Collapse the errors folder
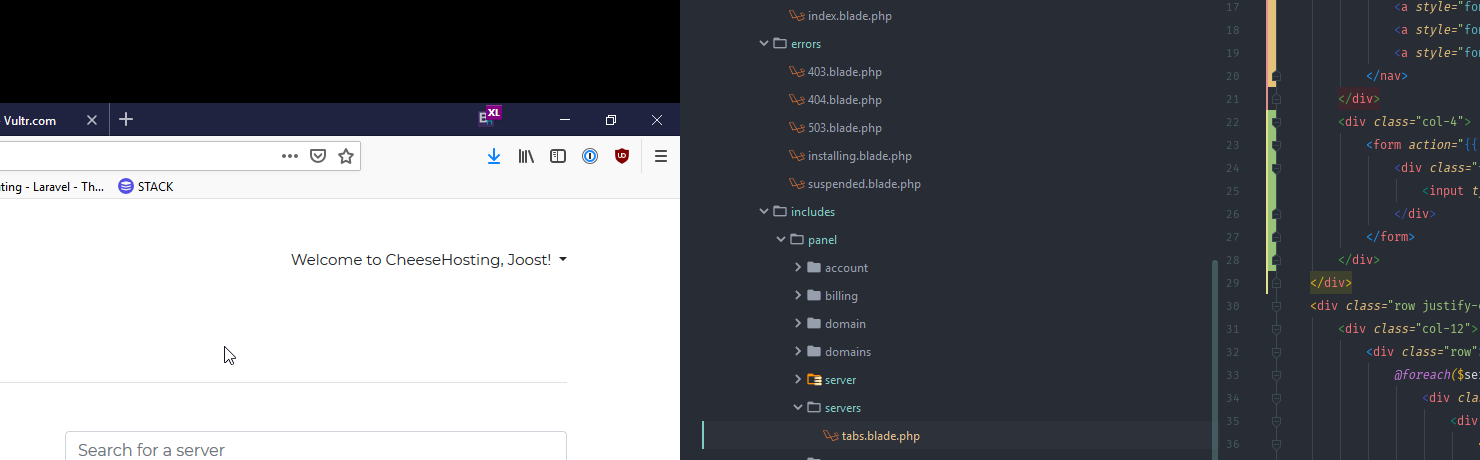Image resolution: width=1480 pixels, height=460 pixels. click(765, 44)
